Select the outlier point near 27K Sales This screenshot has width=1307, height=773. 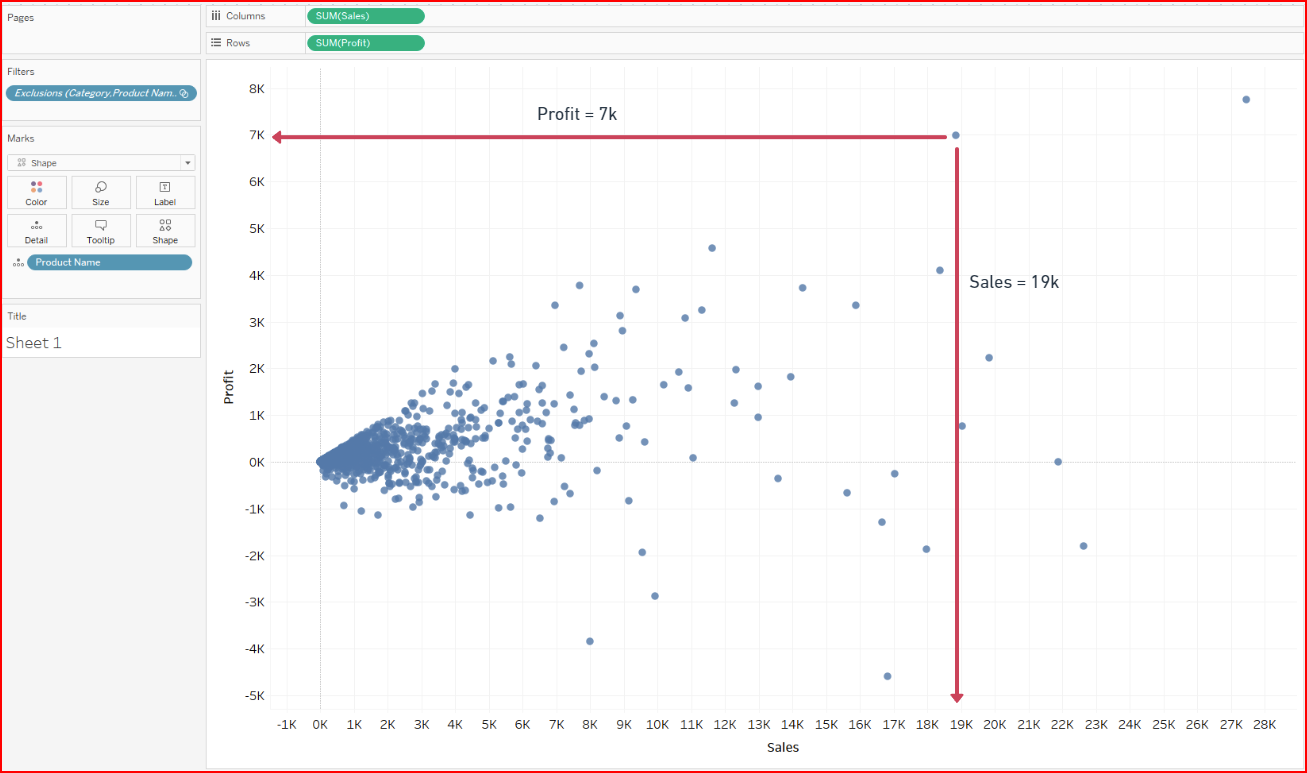pos(1246,99)
